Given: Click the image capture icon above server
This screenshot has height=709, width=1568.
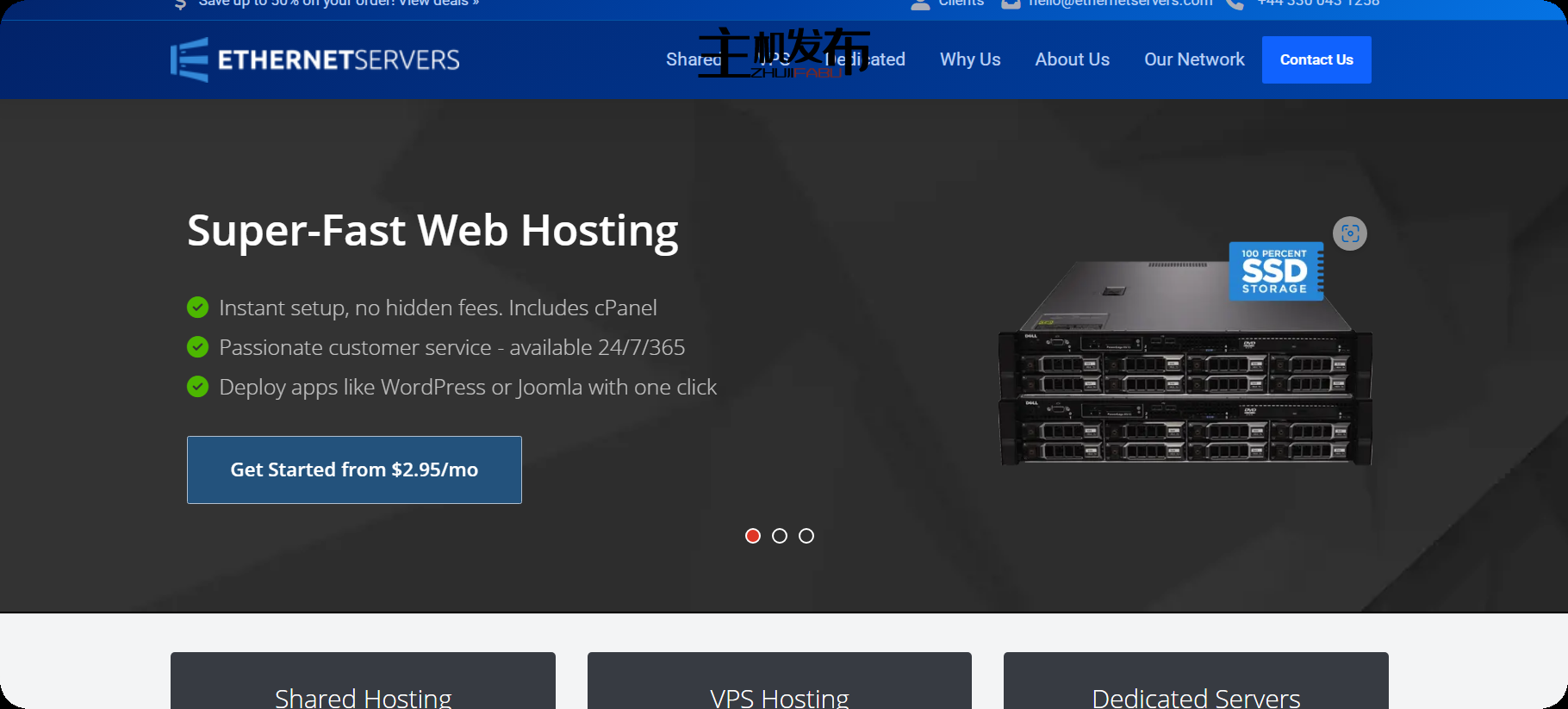Looking at the screenshot, I should click(x=1349, y=233).
